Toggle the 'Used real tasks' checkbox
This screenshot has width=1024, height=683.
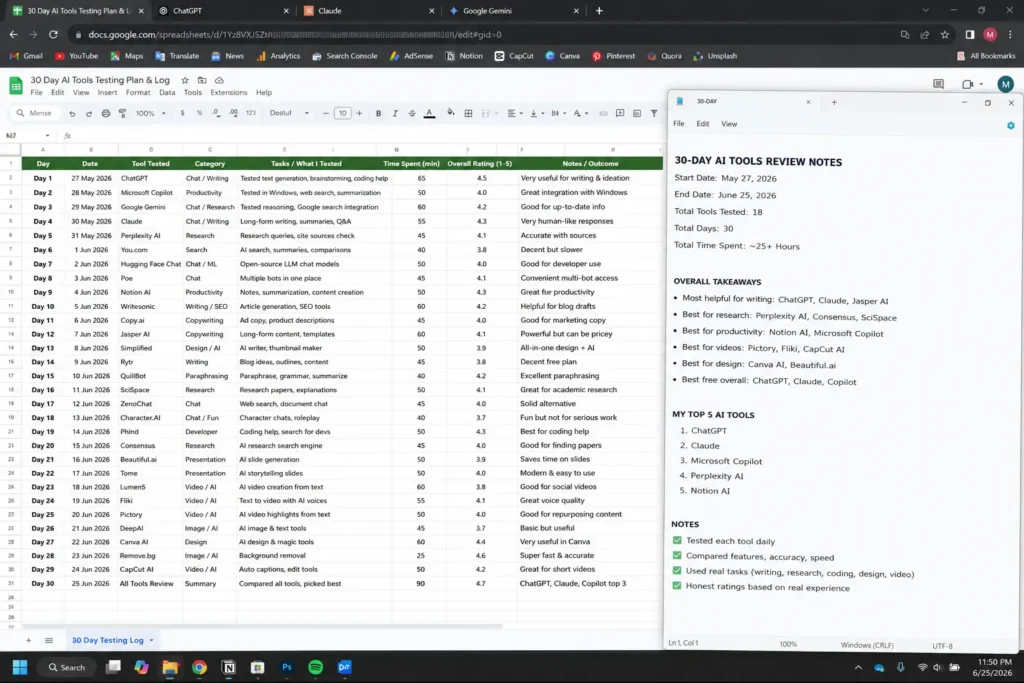click(x=677, y=571)
